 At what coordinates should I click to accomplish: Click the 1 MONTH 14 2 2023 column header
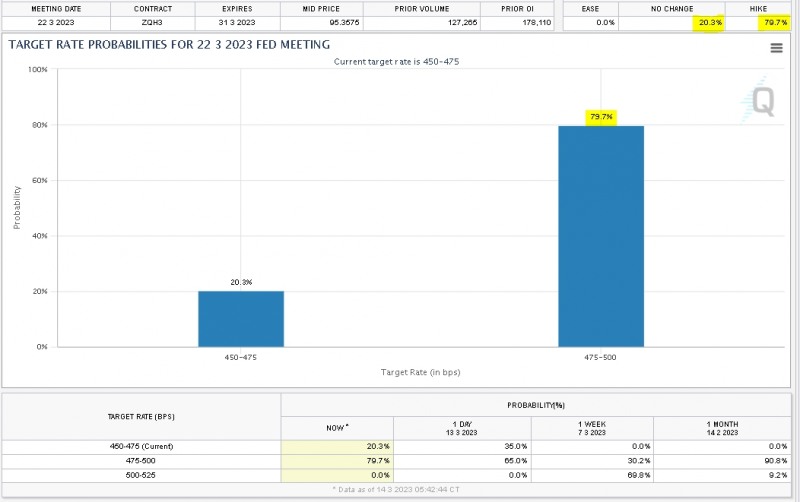(x=722, y=429)
